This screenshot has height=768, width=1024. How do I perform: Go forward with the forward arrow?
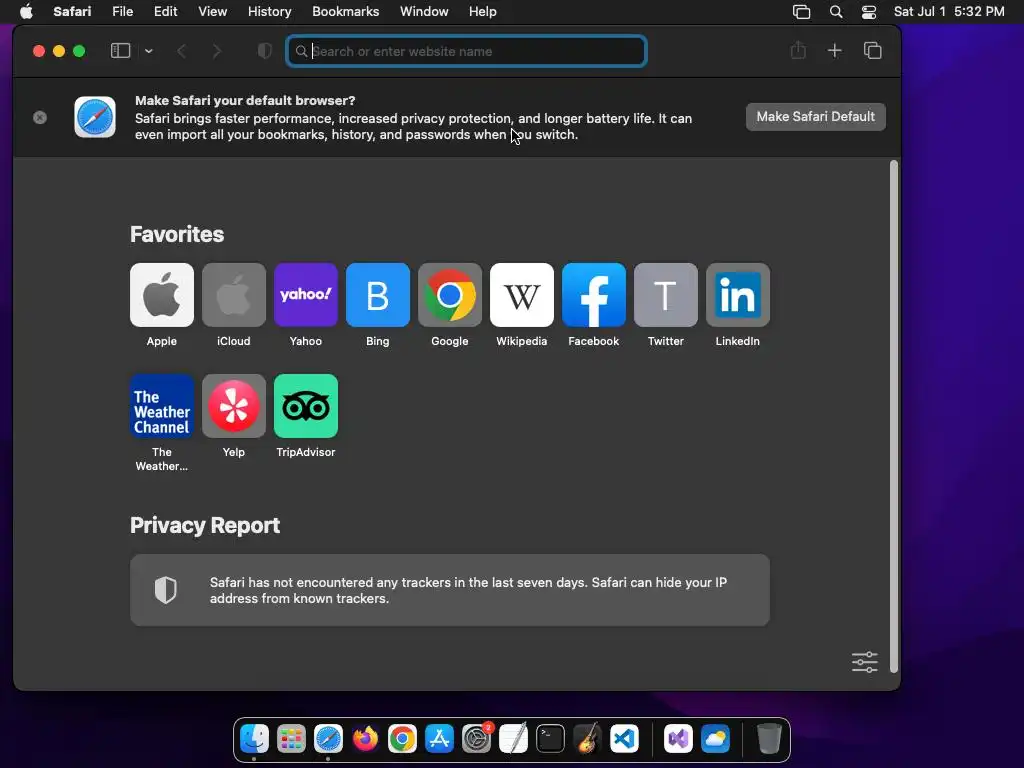coord(217,51)
